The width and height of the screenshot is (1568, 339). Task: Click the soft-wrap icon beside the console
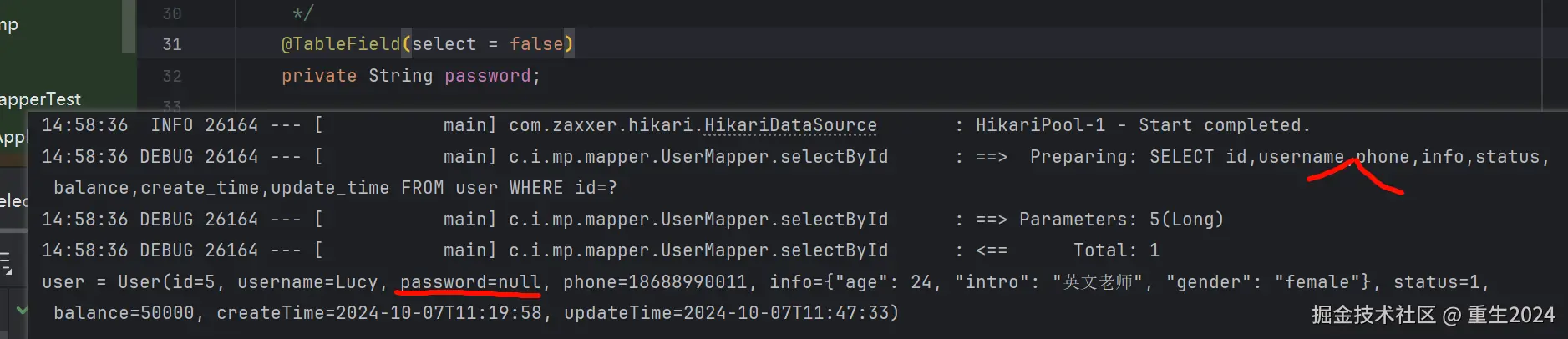(6, 263)
